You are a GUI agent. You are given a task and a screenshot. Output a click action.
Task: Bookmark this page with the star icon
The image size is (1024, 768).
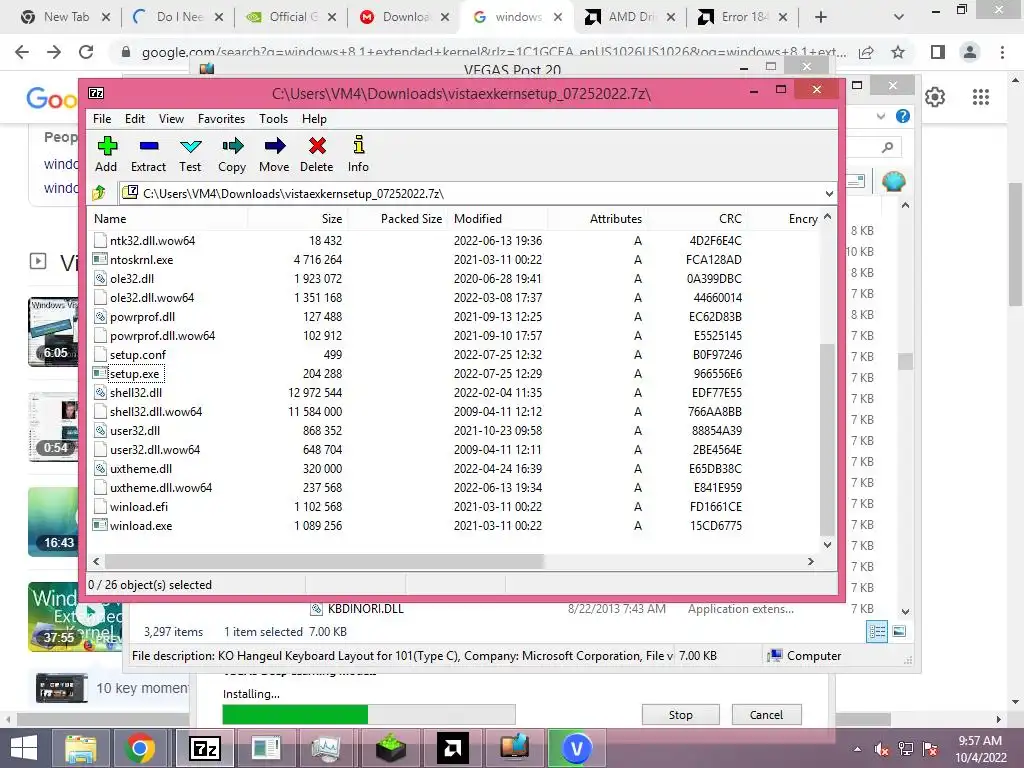[898, 52]
